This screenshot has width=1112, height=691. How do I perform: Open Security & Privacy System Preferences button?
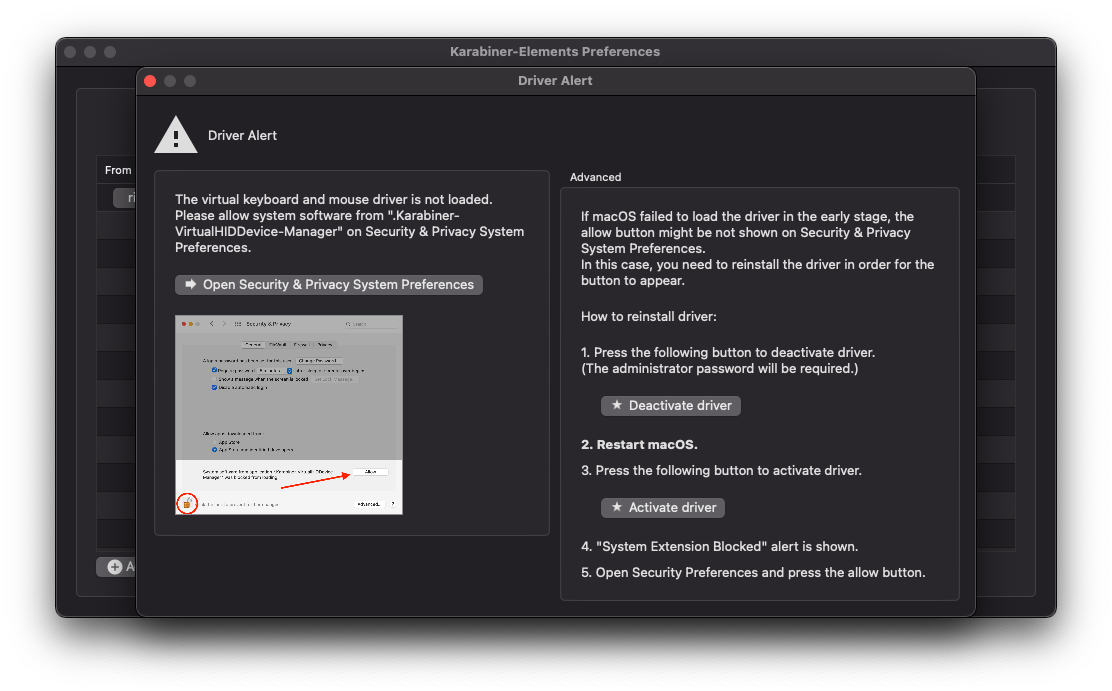[x=328, y=284]
